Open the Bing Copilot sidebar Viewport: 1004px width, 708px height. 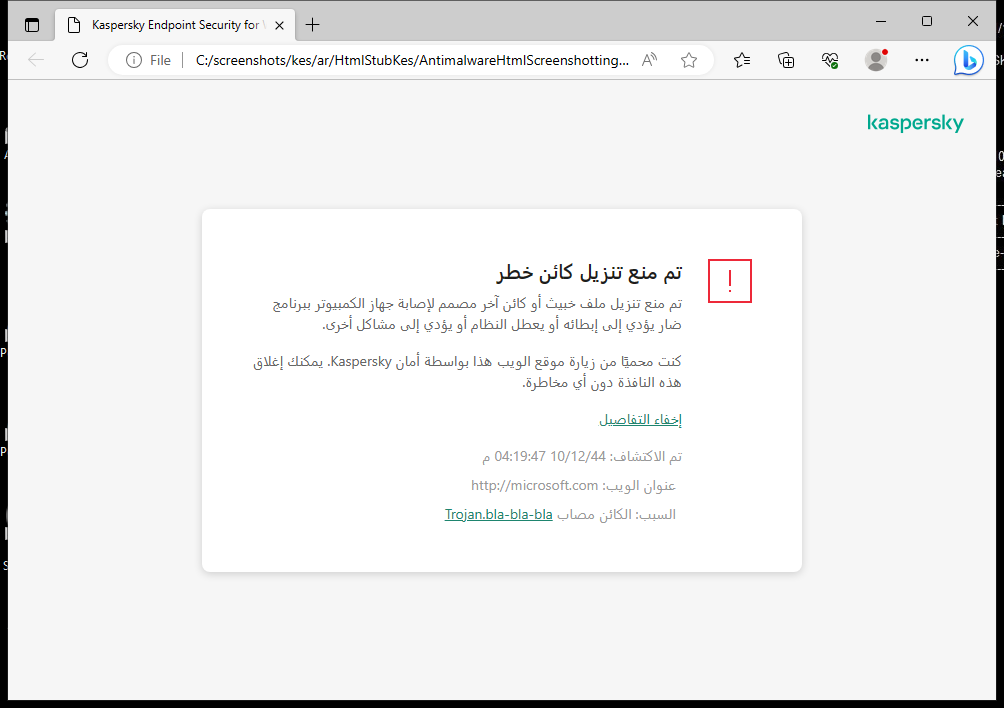click(x=968, y=60)
